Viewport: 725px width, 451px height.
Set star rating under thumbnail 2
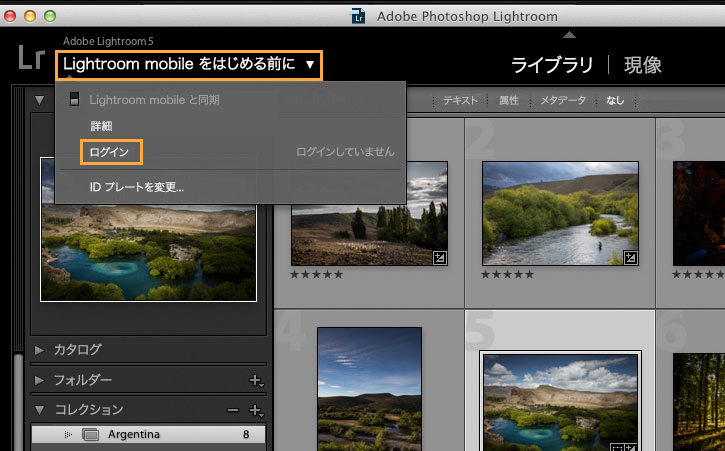point(507,275)
